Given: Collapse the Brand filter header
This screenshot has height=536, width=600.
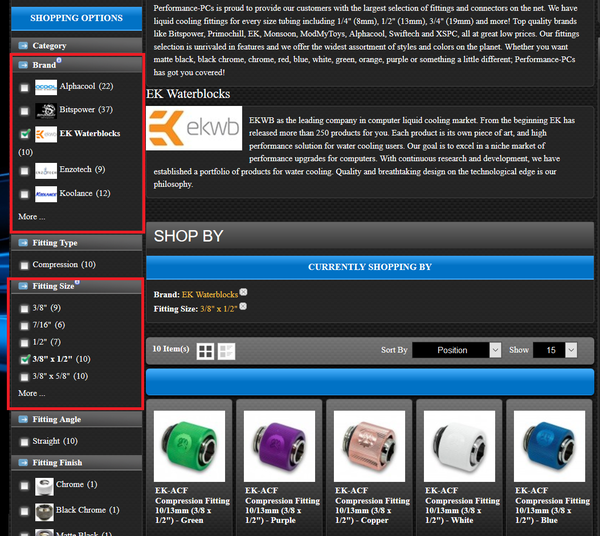Looking at the screenshot, I should coord(77,65).
